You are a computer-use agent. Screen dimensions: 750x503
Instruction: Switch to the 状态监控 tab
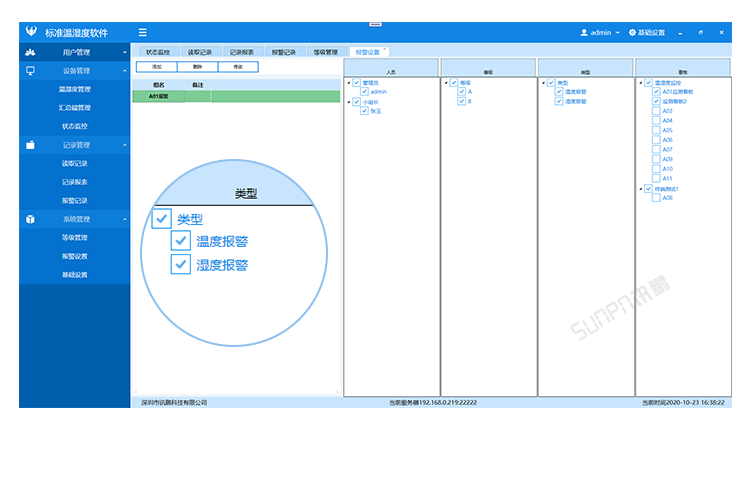158,51
